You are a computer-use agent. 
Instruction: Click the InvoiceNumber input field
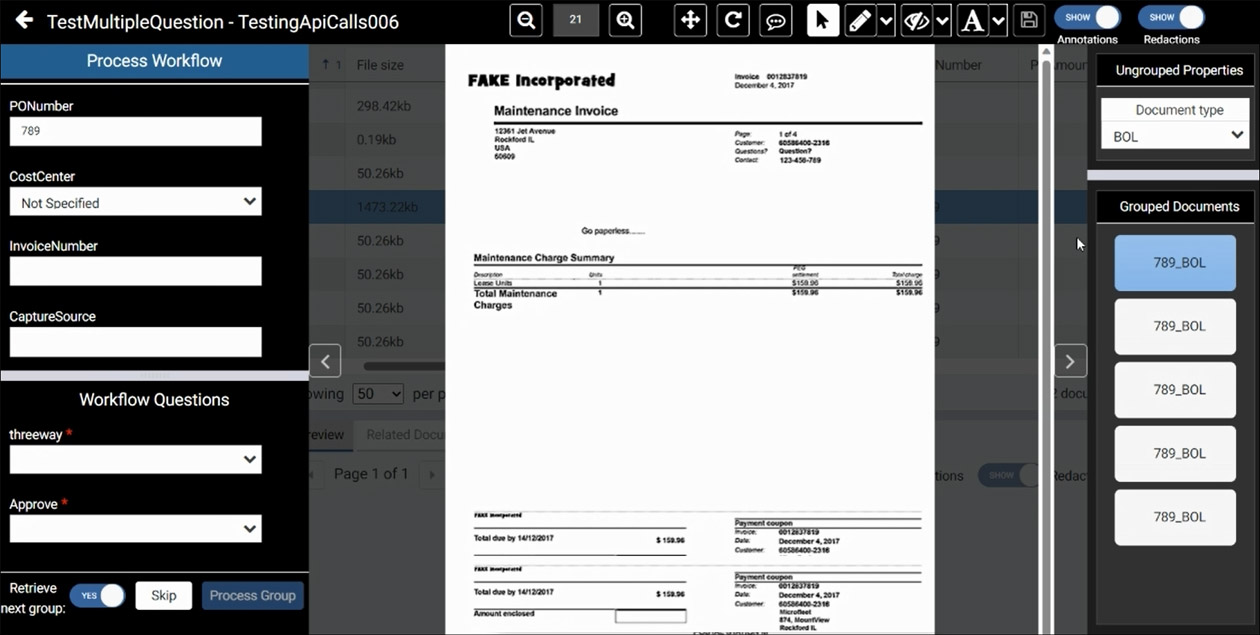tap(136, 271)
